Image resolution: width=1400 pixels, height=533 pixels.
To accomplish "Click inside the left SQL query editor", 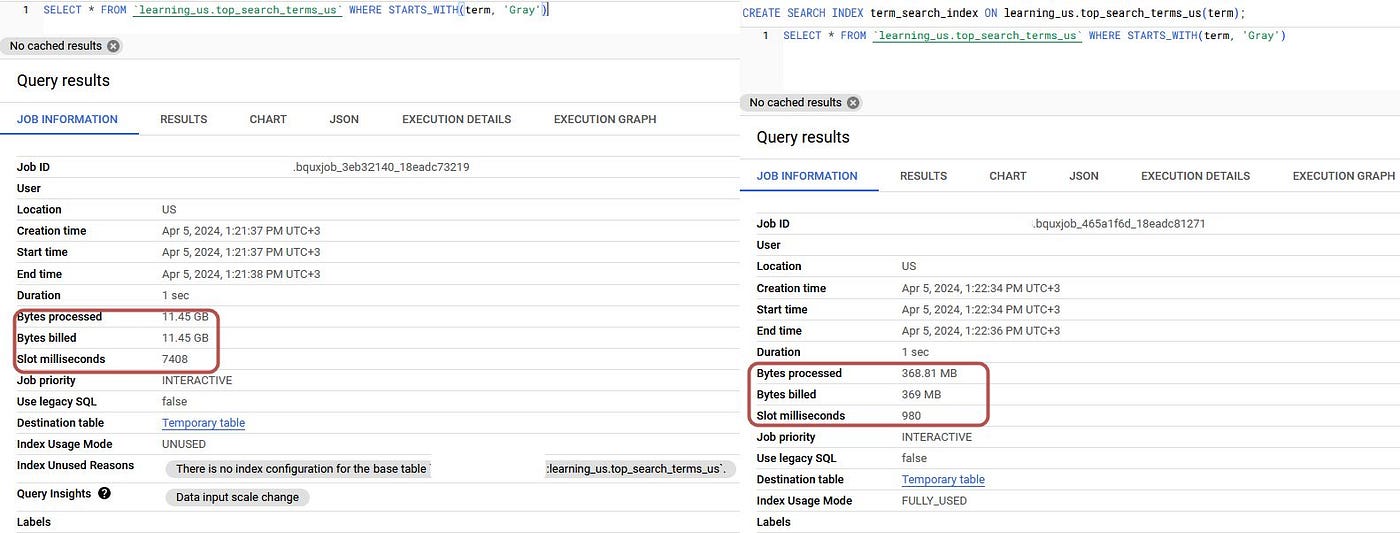I will pos(296,10).
